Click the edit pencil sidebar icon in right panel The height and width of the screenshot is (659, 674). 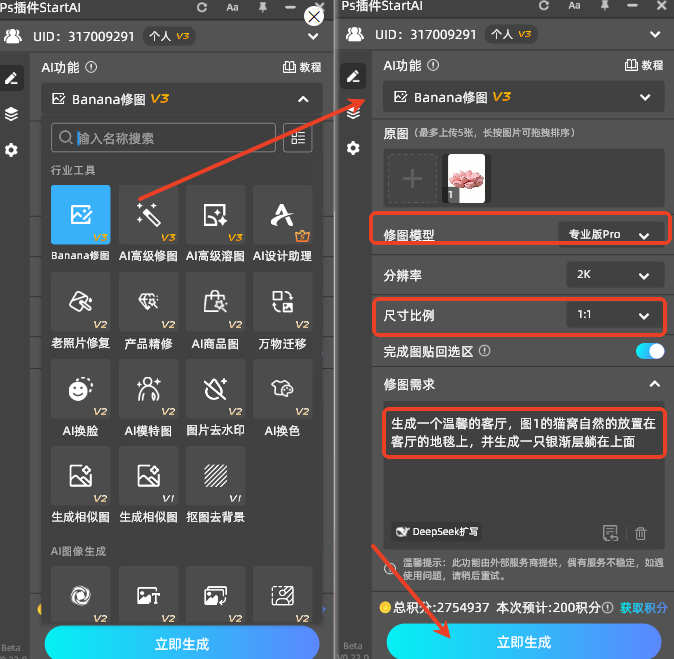pos(353,76)
